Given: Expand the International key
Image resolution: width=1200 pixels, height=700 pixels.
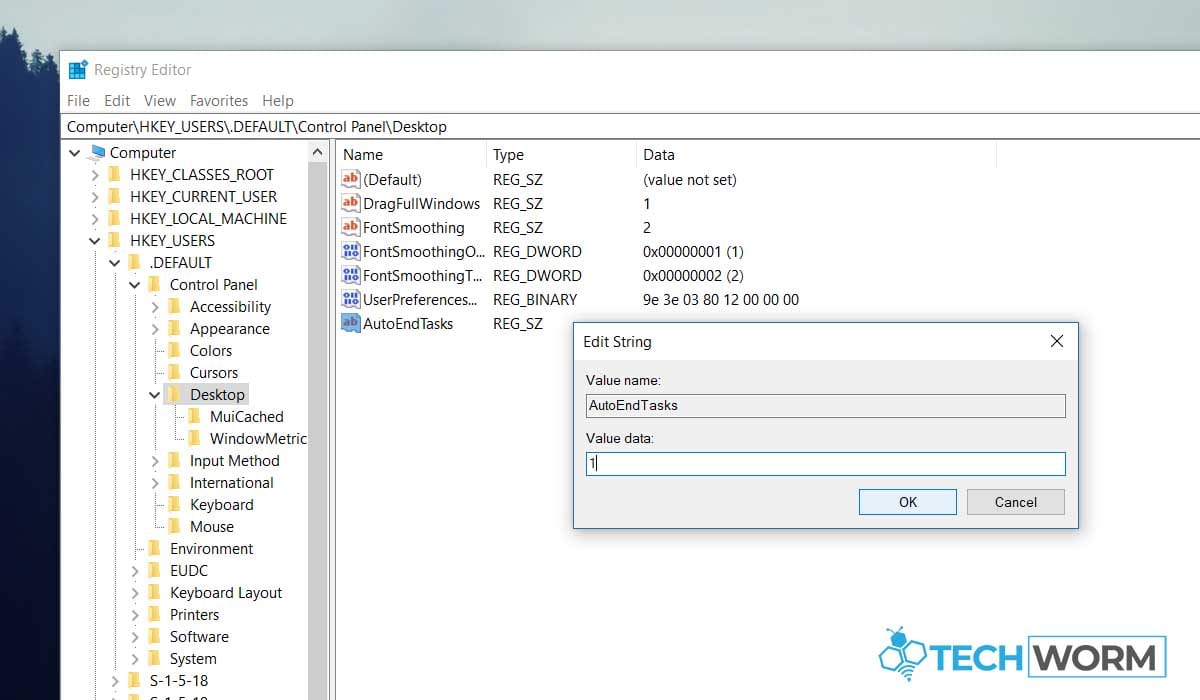Looking at the screenshot, I should (x=155, y=483).
